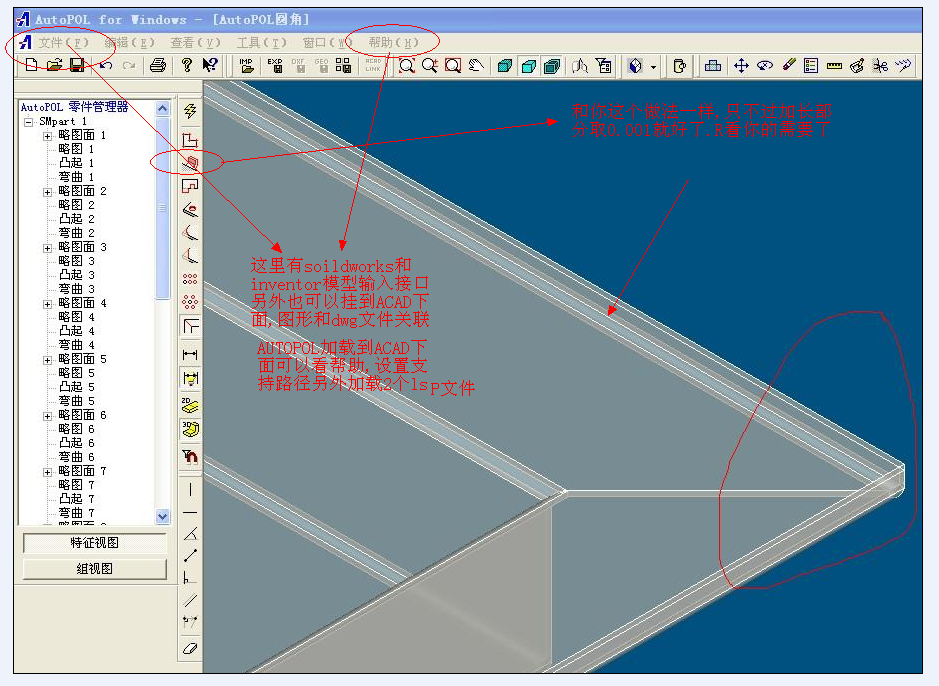
Task: Select the horizontal dimension tool
Action: click(190, 355)
